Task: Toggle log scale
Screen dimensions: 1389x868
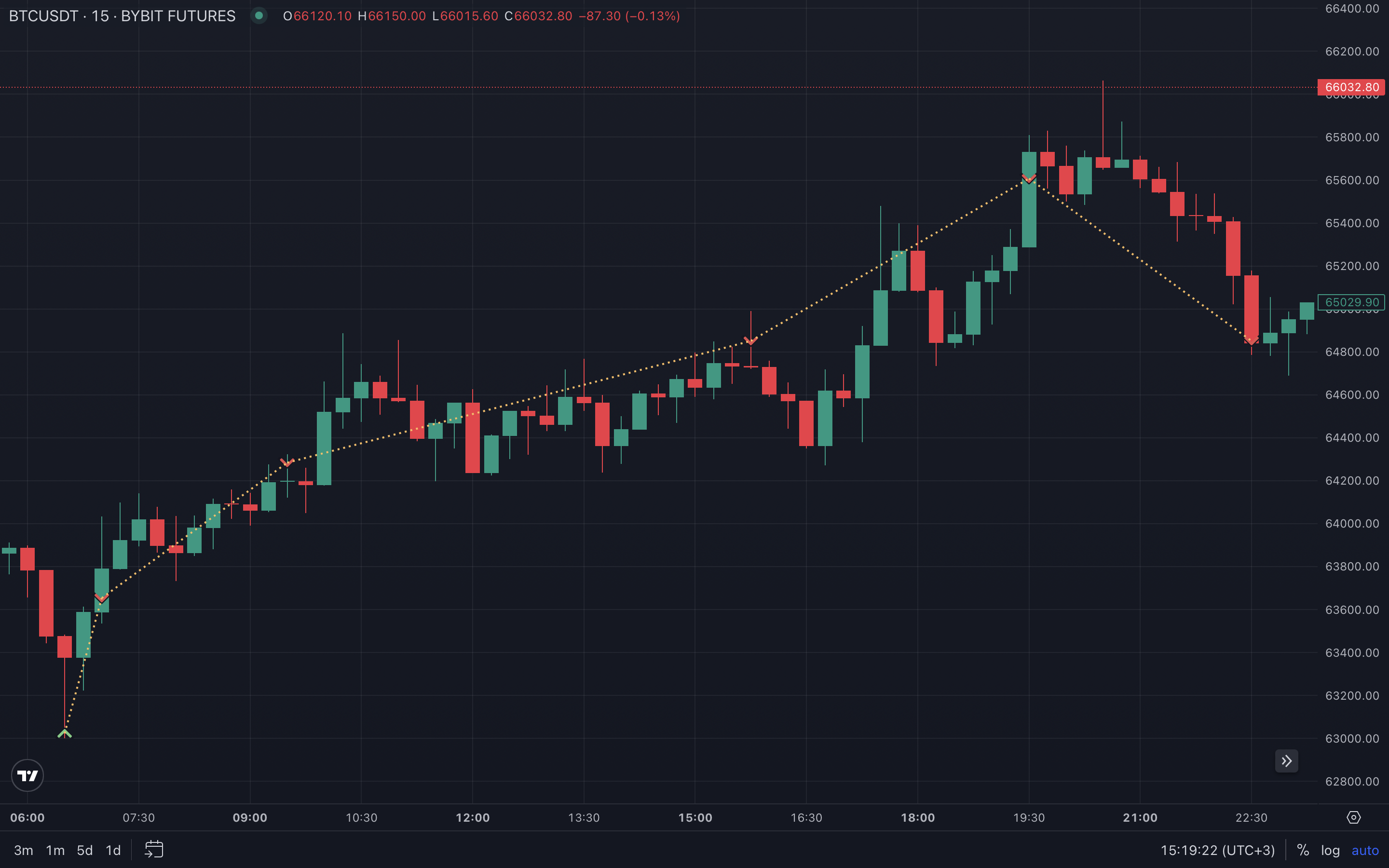Action: pos(1330,850)
